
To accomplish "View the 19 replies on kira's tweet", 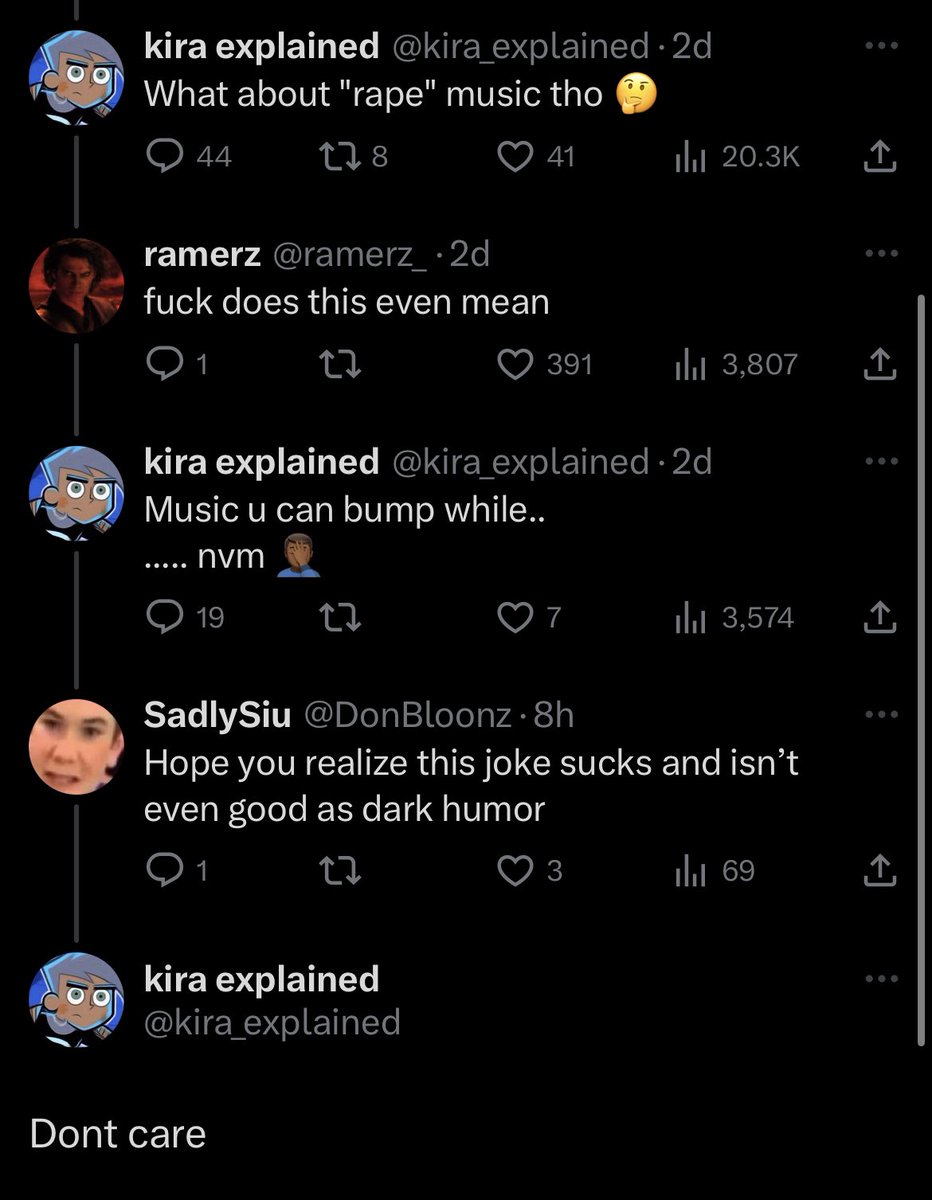I will (185, 618).
